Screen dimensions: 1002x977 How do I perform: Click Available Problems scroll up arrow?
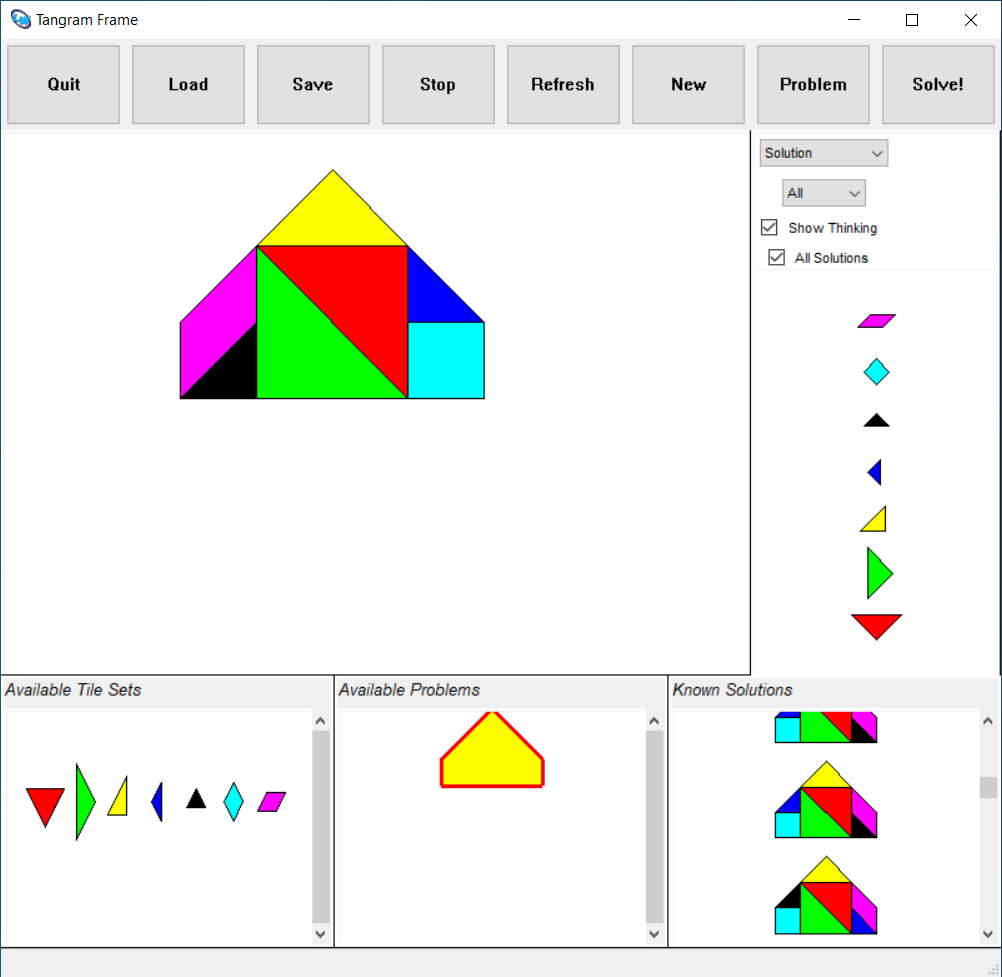coord(654,721)
